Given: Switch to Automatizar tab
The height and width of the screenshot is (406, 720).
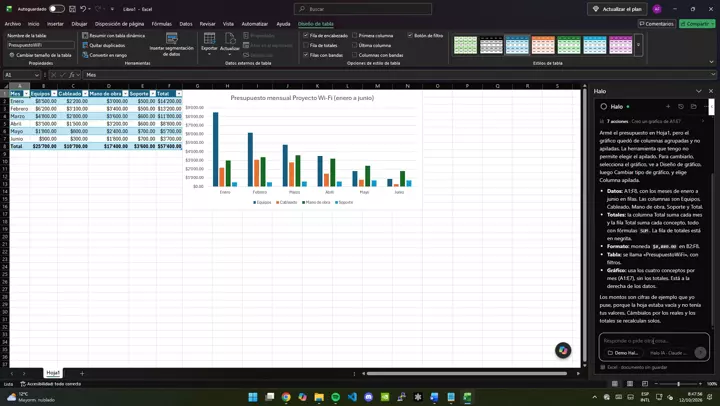Looking at the screenshot, I should pyautogui.click(x=255, y=24).
